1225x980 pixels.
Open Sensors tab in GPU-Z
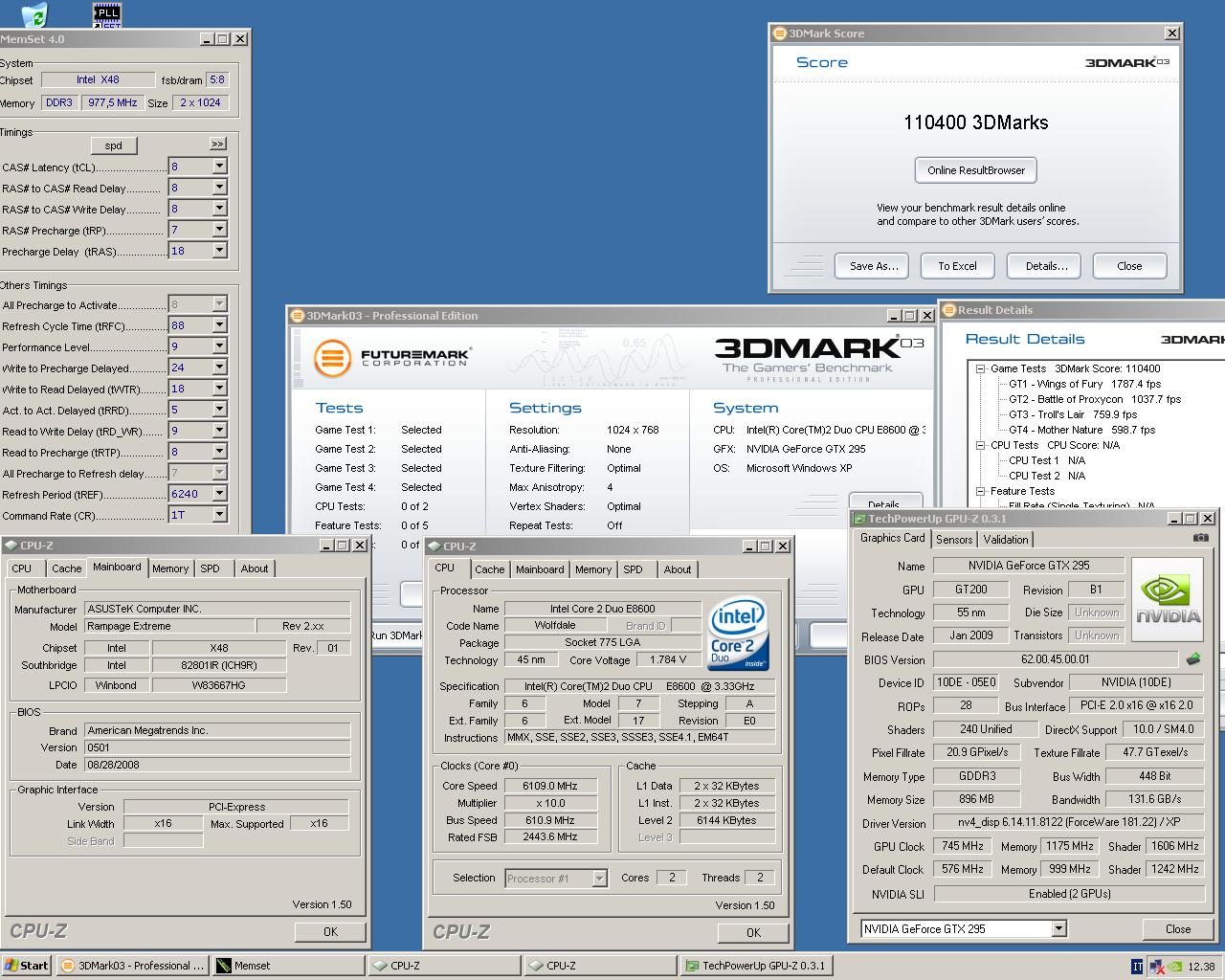[x=954, y=540]
